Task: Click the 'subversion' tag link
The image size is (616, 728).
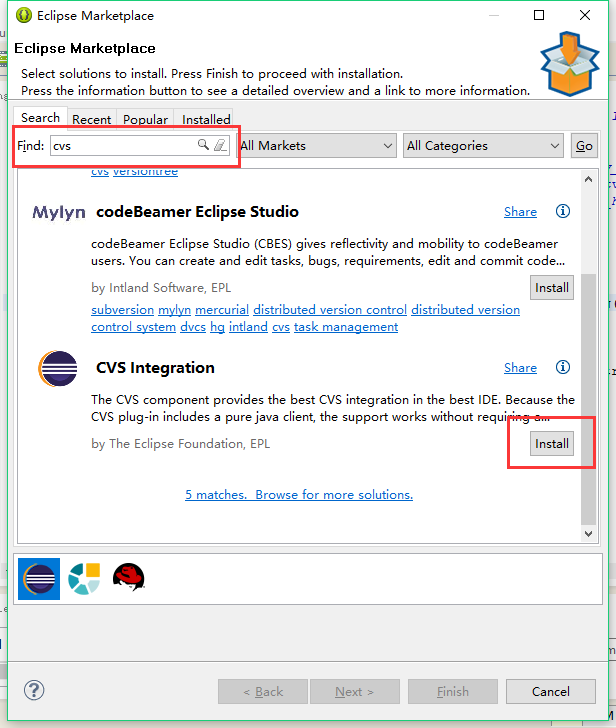Action: [123, 310]
